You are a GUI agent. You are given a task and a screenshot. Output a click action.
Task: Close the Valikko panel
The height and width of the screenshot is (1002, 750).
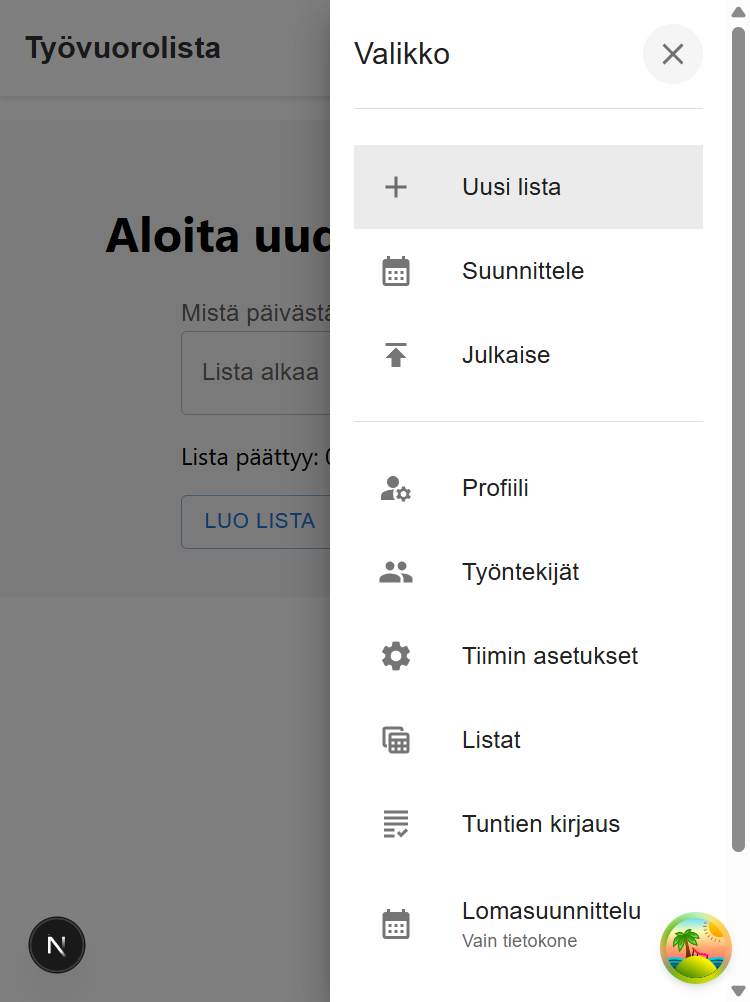pos(672,54)
